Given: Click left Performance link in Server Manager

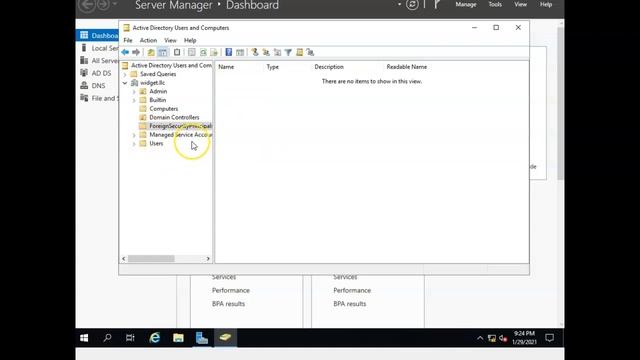Looking at the screenshot, I should [231, 290].
